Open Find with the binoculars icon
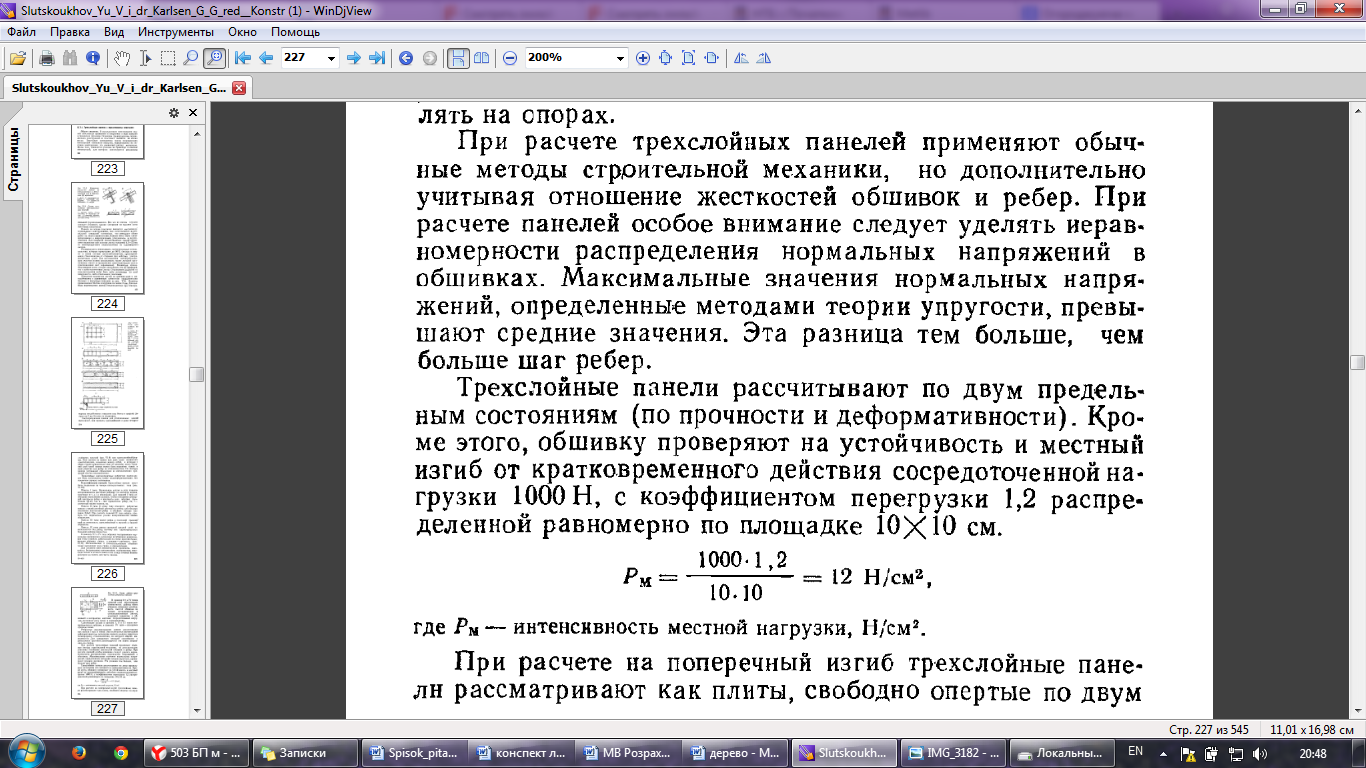 pyautogui.click(x=70, y=58)
